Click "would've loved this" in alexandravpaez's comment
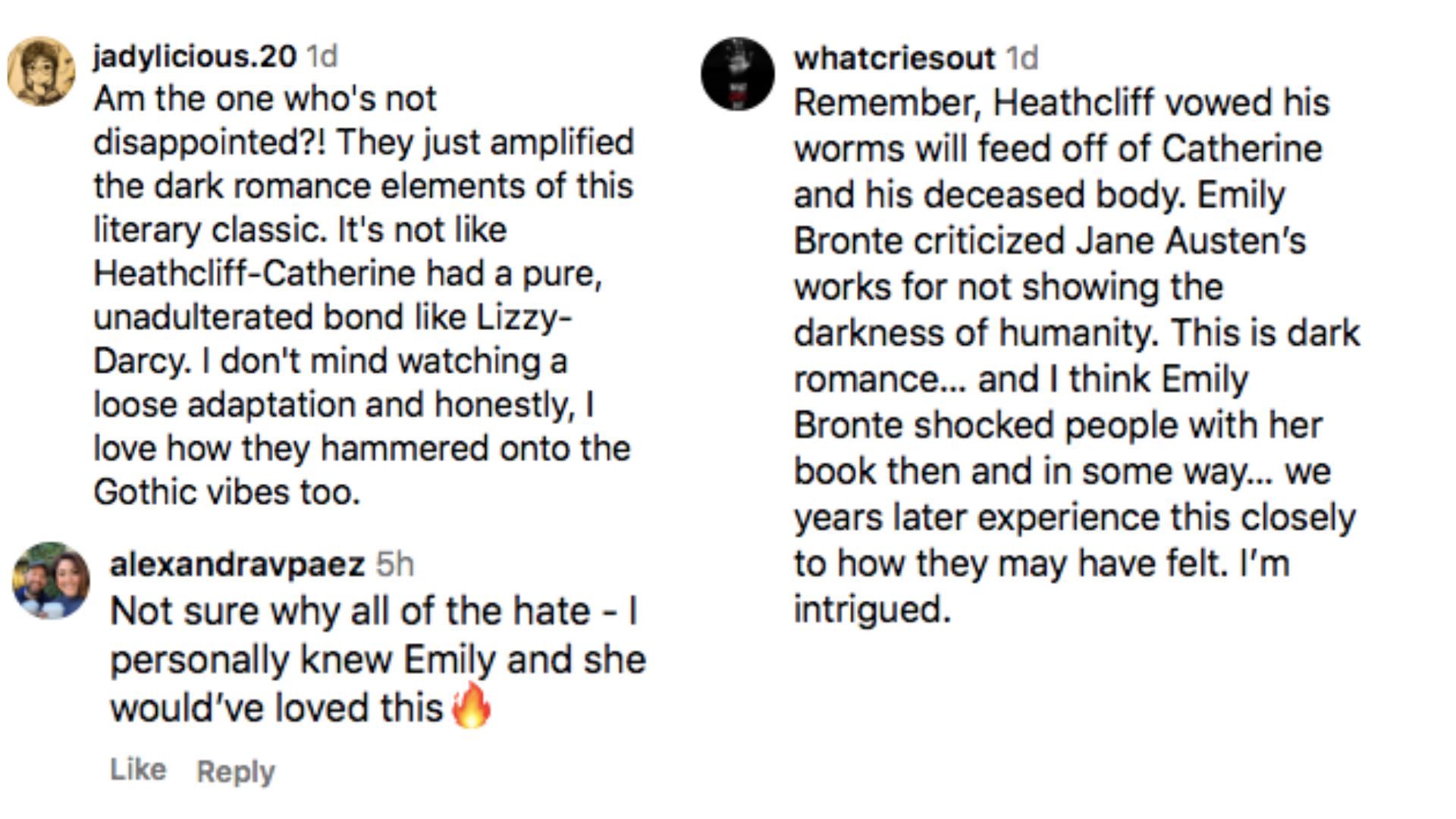 point(276,708)
